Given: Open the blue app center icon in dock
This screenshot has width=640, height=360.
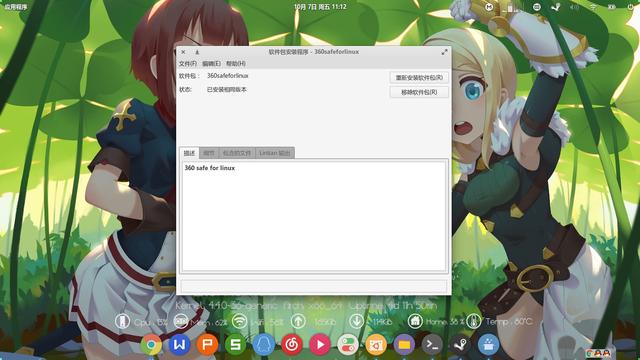Looking at the screenshot, I should (x=489, y=345).
